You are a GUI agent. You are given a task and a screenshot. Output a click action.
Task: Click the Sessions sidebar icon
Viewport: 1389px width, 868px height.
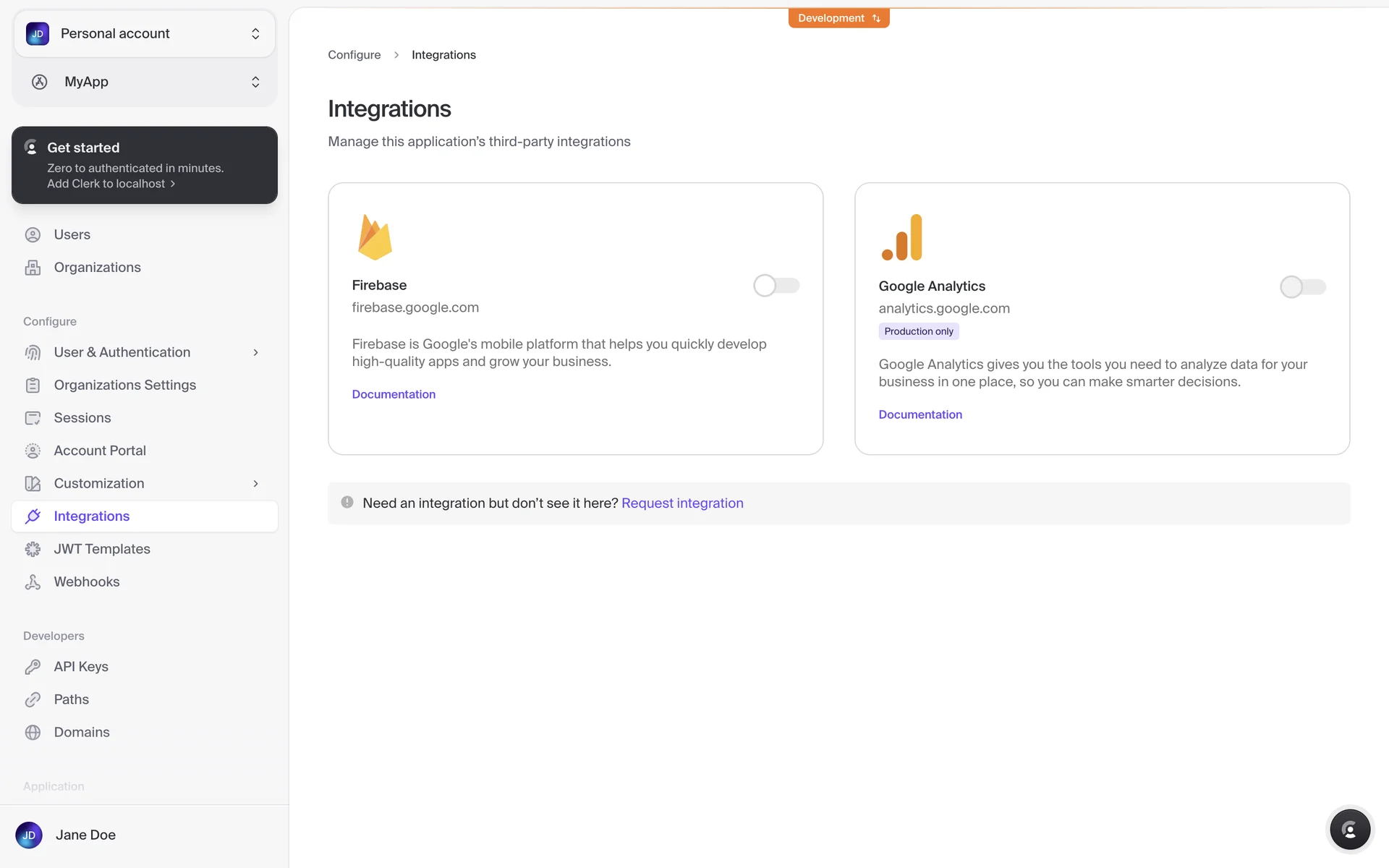click(33, 418)
